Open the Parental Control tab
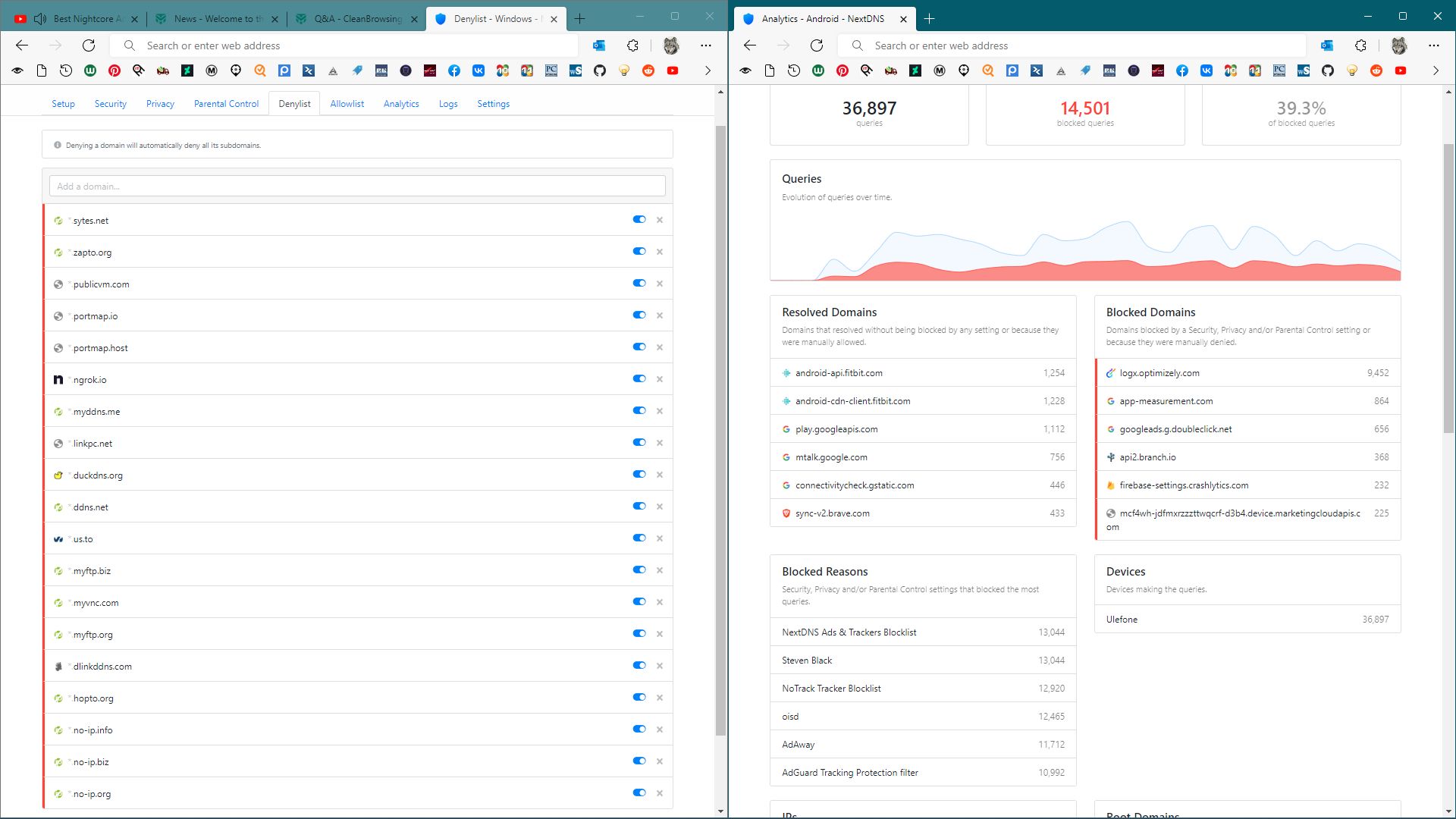The width and height of the screenshot is (1456, 819). [x=226, y=104]
